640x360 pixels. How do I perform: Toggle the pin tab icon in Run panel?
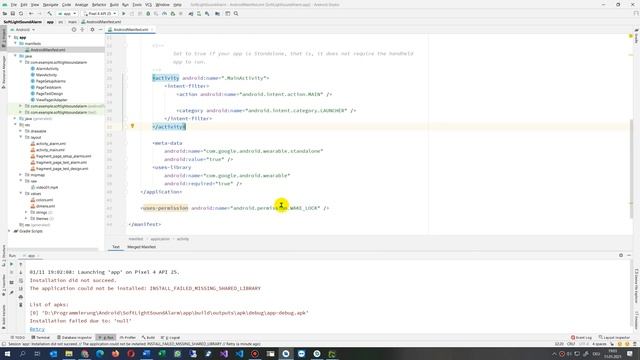(11, 293)
